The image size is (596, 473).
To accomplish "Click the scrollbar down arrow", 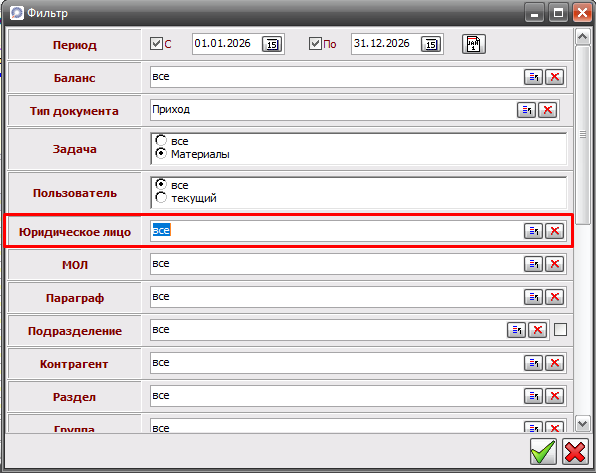I will click(583, 423).
